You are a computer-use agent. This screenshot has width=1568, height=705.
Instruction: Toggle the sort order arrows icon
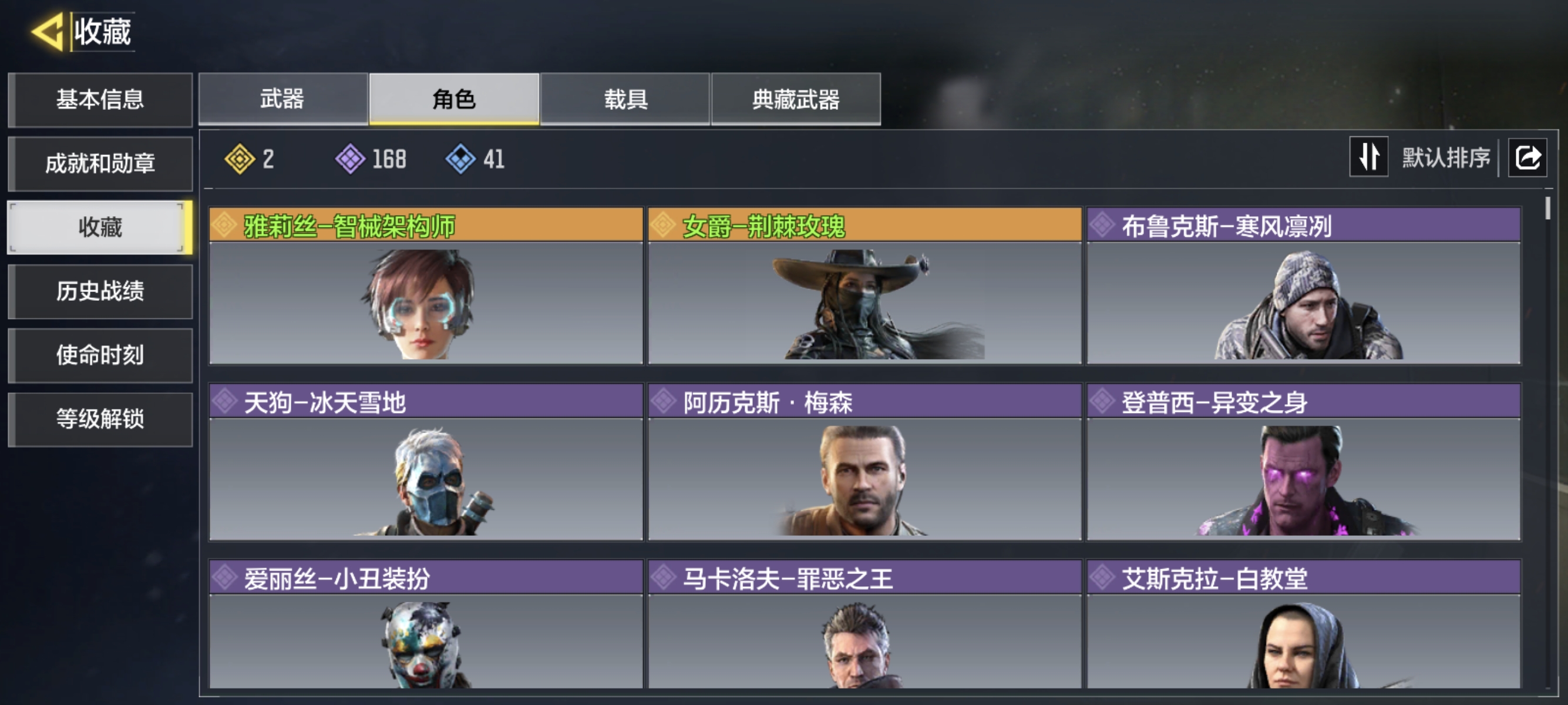tap(1368, 157)
